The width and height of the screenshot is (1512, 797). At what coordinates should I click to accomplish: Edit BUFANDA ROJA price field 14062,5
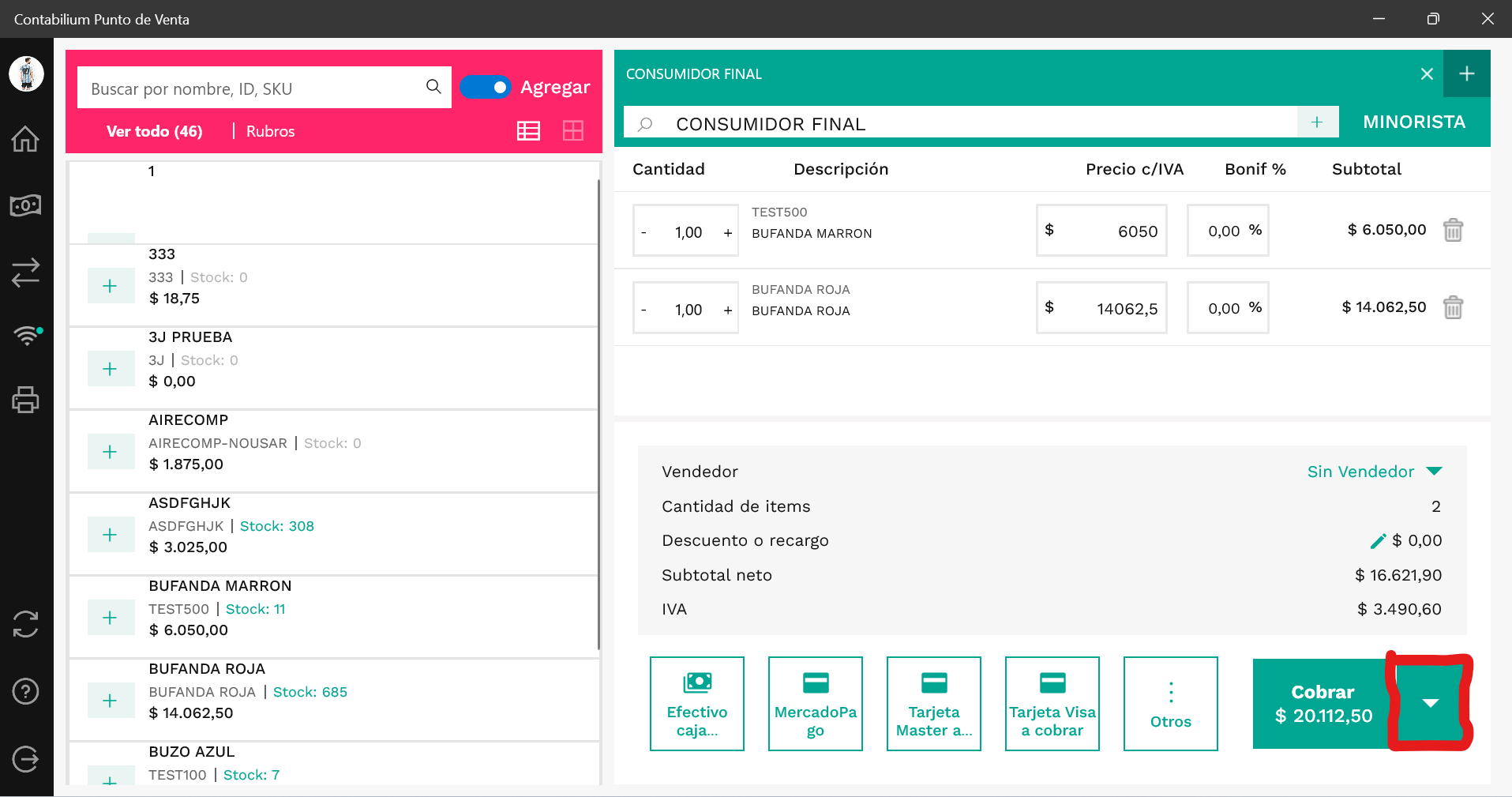coord(1101,308)
